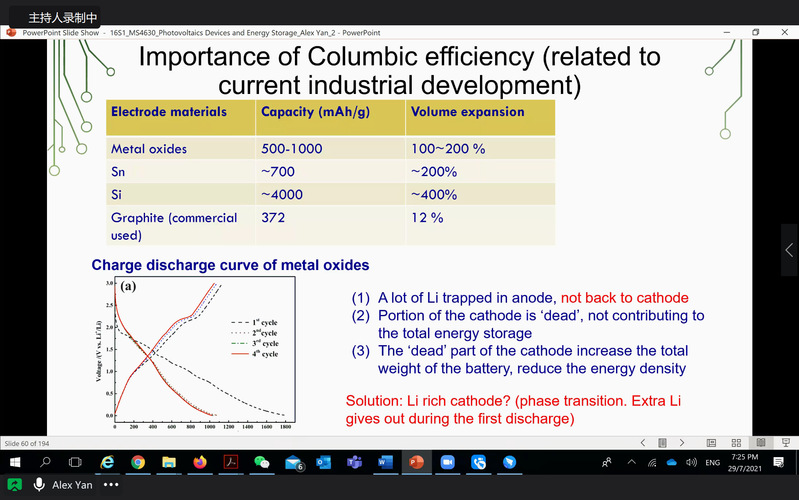This screenshot has width=799, height=500.
Task: Toggle the volume speaker icon in tray
Action: (691, 462)
